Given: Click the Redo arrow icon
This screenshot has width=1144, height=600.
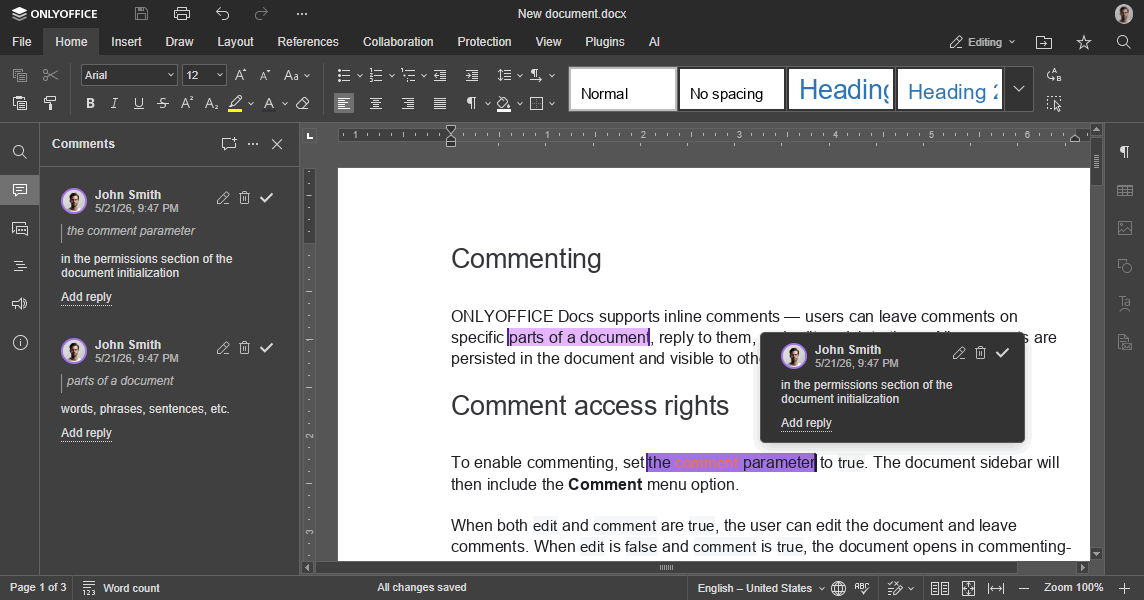Looking at the screenshot, I should pos(261,14).
